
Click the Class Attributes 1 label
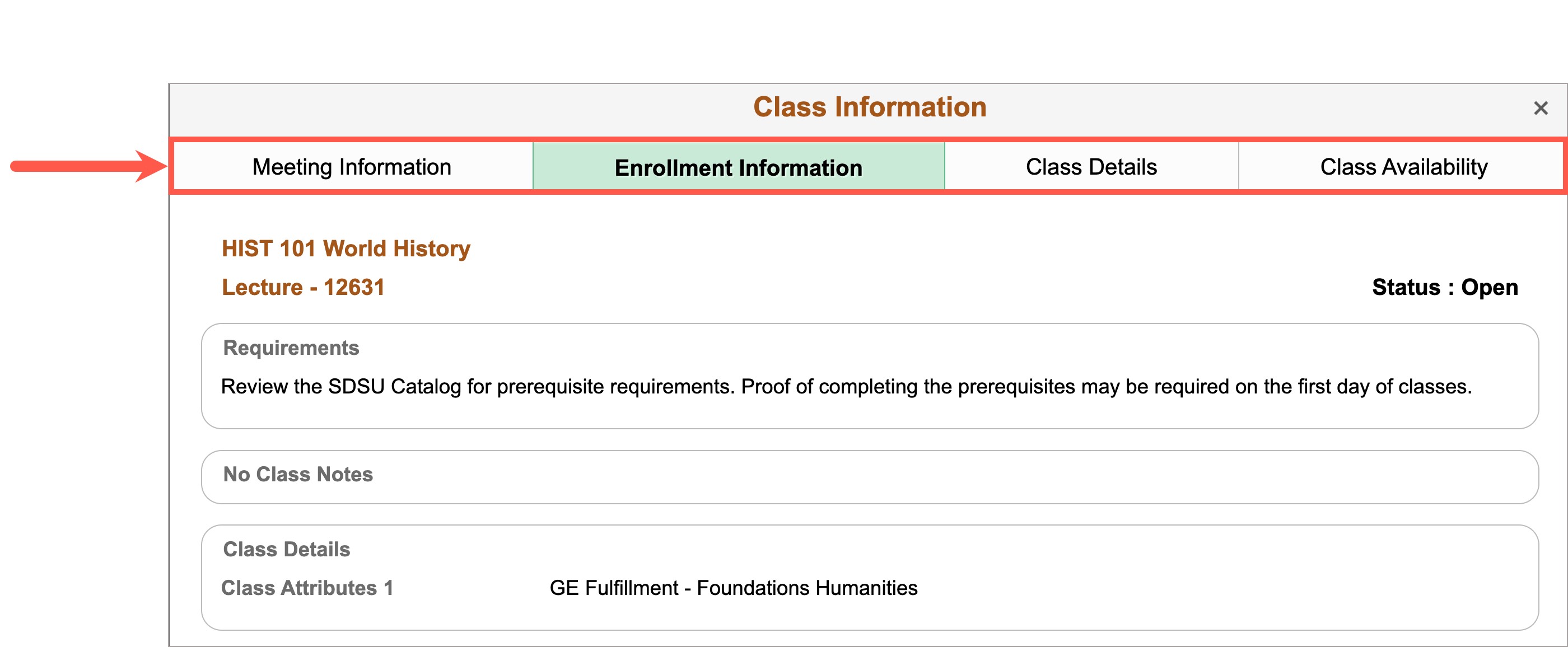(307, 588)
